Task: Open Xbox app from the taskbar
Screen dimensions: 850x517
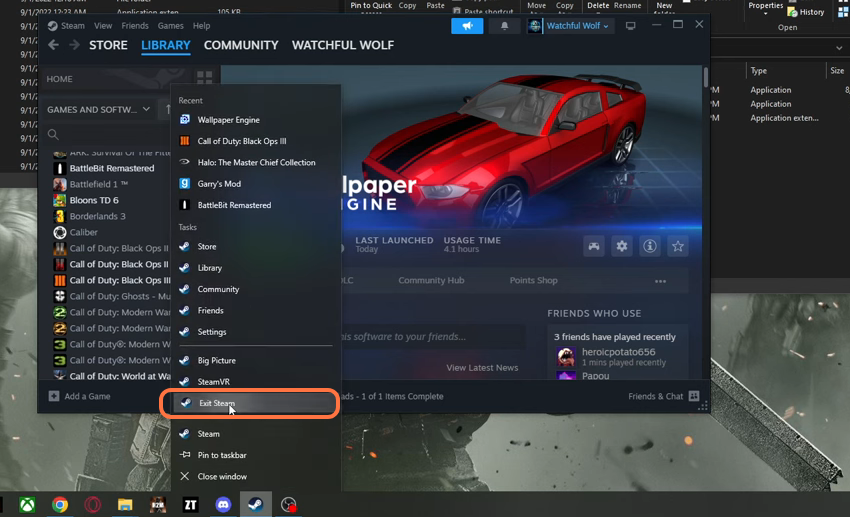Action: coord(27,505)
